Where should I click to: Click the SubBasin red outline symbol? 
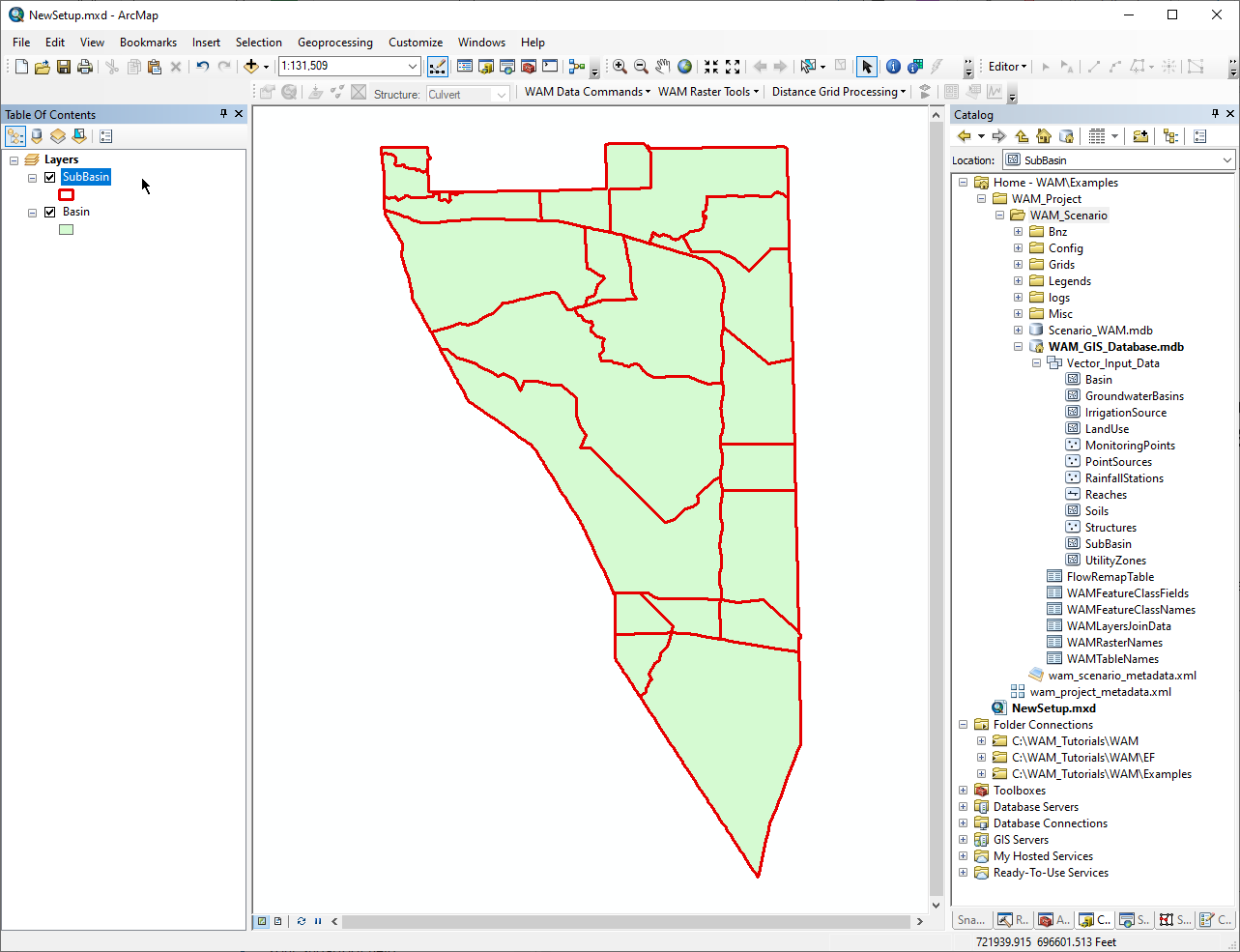click(x=66, y=194)
